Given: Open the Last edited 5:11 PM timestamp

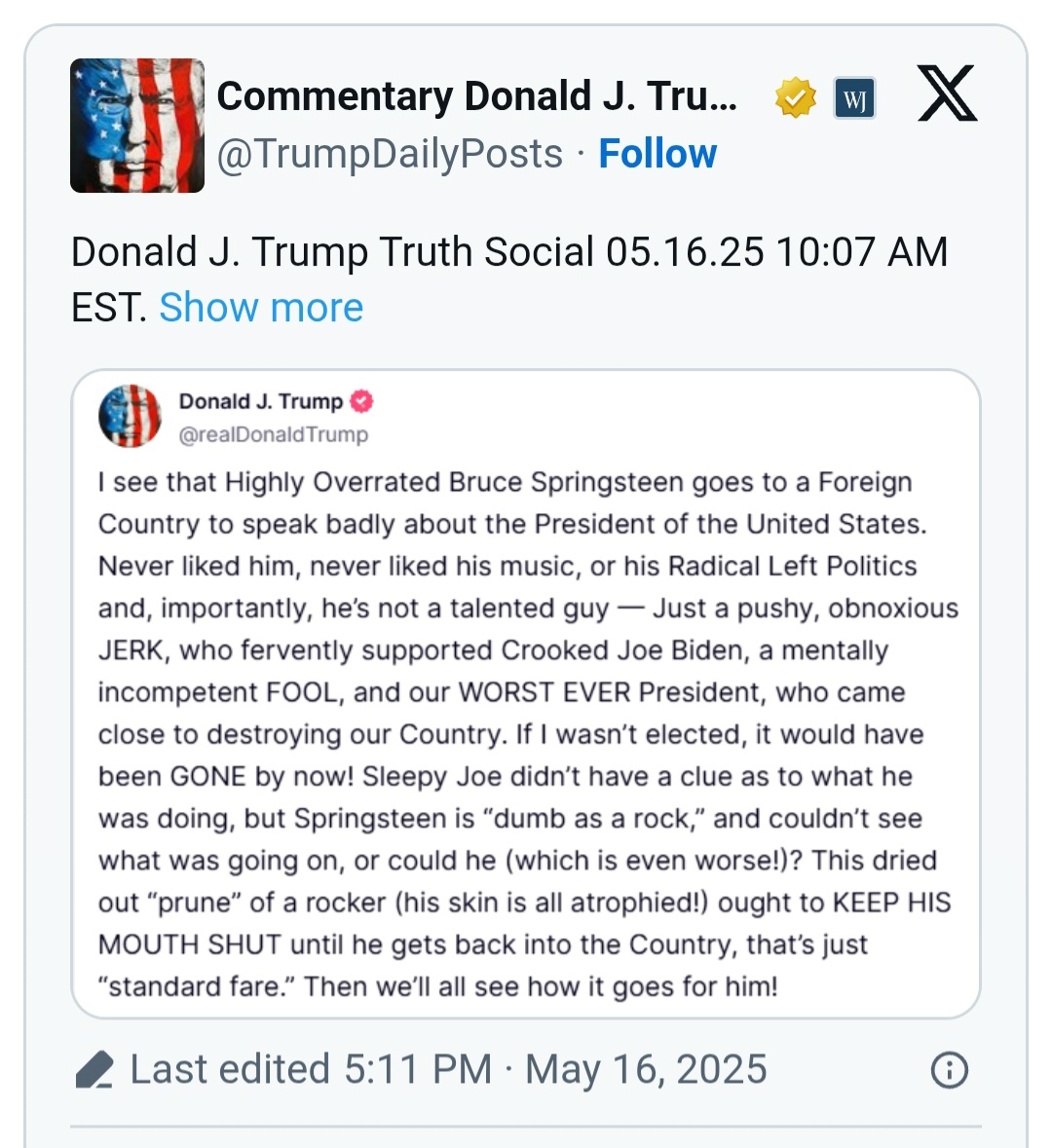Looking at the screenshot, I should click(x=311, y=1069).
